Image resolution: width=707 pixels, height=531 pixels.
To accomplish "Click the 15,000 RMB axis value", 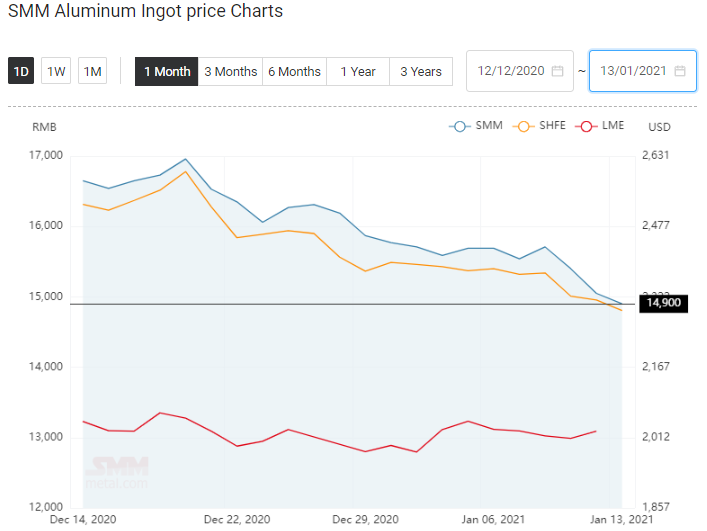I will pyautogui.click(x=46, y=296).
